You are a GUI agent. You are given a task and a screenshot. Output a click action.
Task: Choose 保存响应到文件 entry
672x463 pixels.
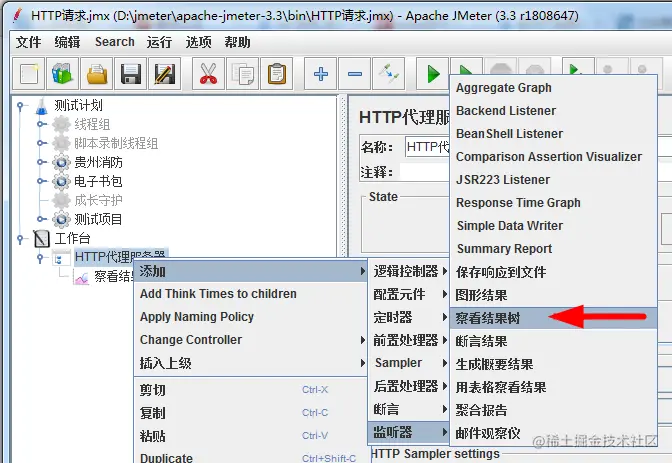553,272
